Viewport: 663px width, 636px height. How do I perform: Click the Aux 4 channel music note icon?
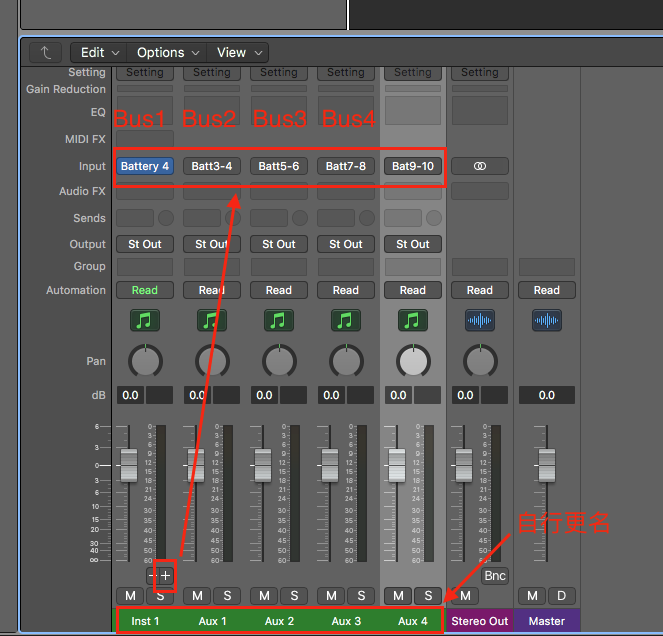point(413,320)
